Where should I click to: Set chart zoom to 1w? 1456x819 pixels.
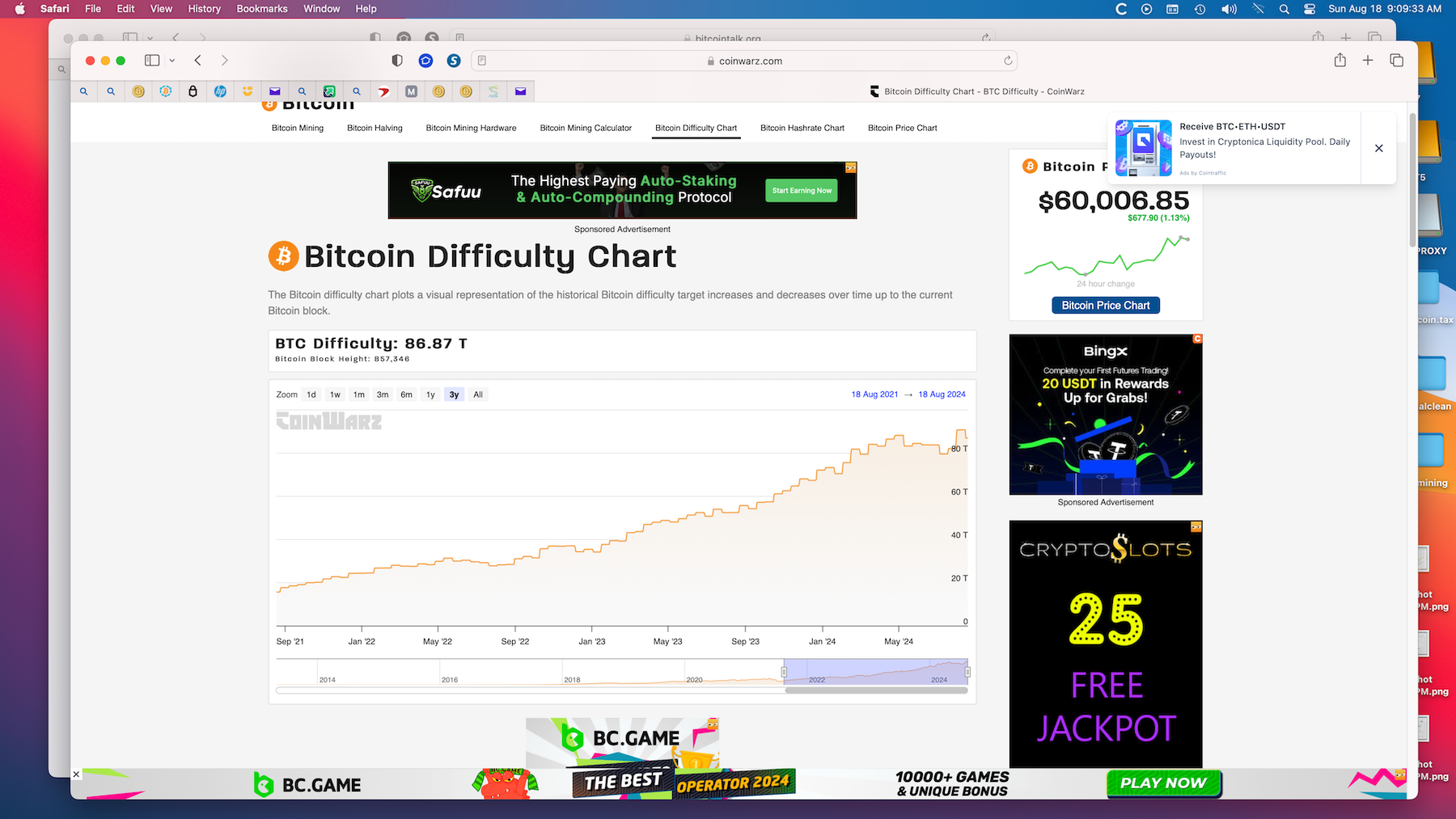click(x=335, y=395)
